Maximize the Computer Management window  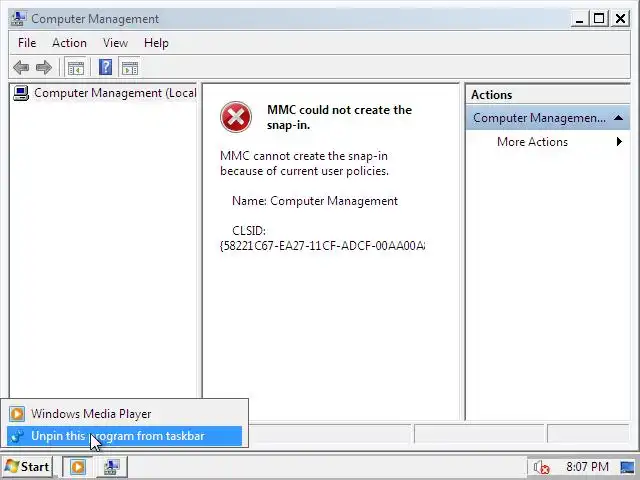click(x=599, y=18)
